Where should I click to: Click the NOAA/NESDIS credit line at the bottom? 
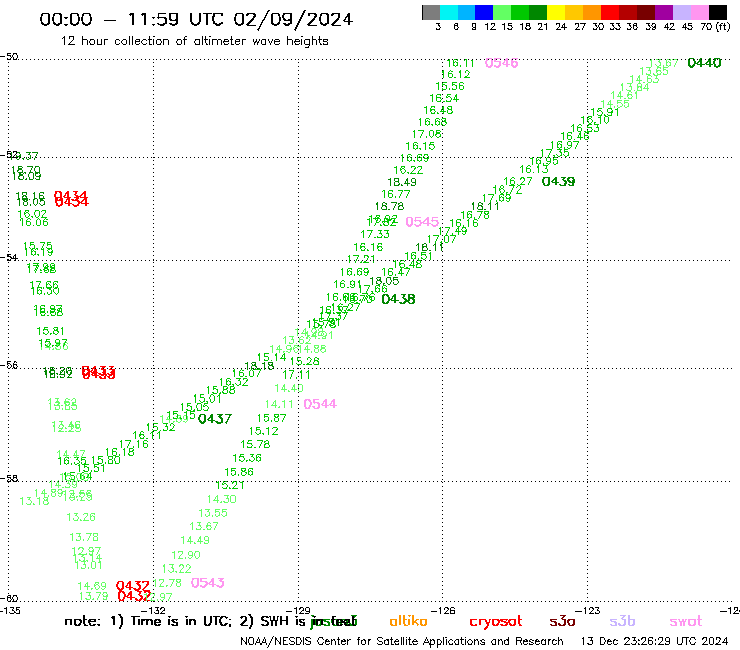pos(402,642)
